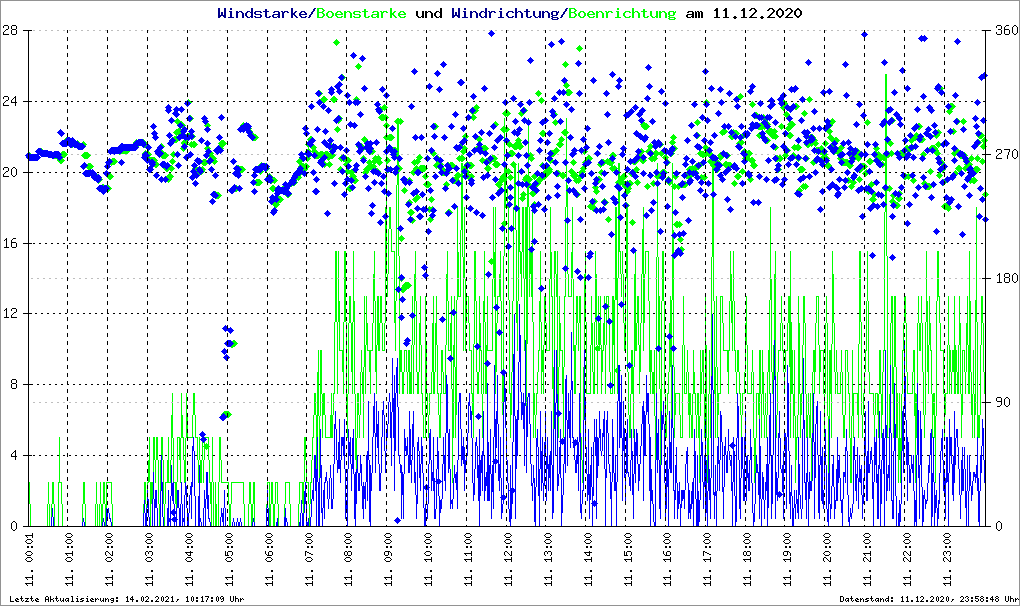Click the blue 'Windrichtung' title word
Image resolution: width=1020 pixels, height=606 pixels.
point(507,14)
